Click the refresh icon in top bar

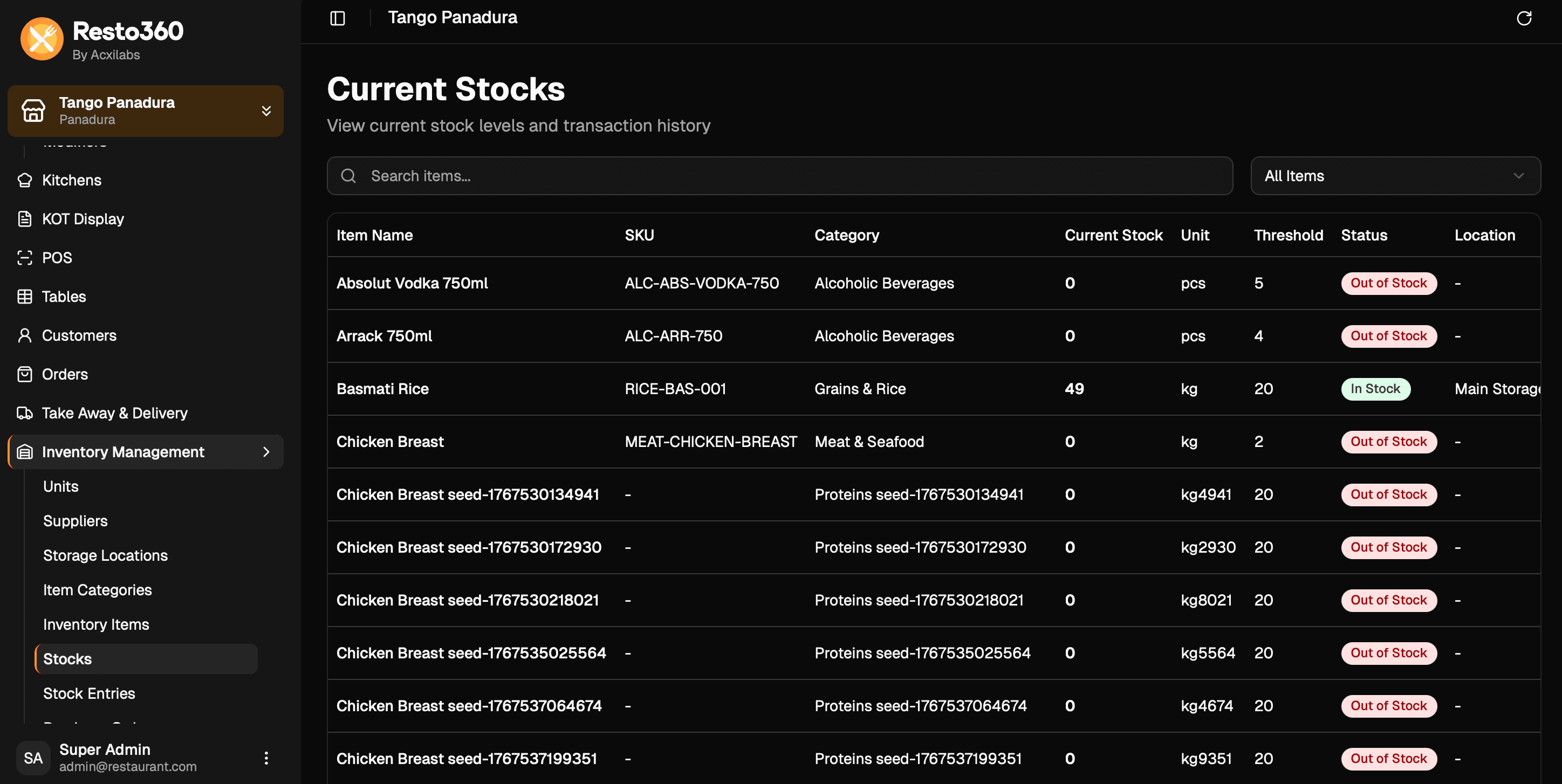pos(1525,18)
